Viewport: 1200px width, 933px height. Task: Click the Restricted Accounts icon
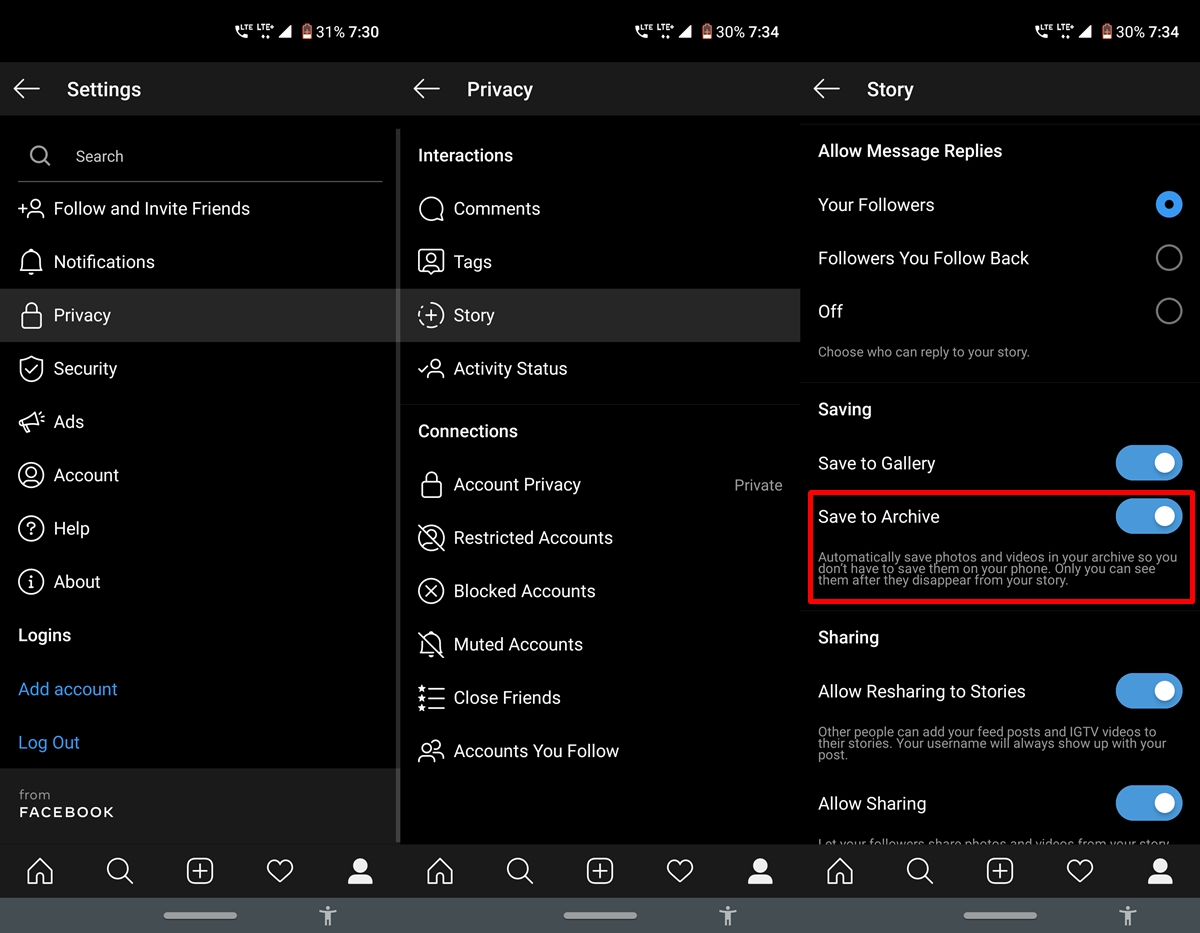[431, 538]
